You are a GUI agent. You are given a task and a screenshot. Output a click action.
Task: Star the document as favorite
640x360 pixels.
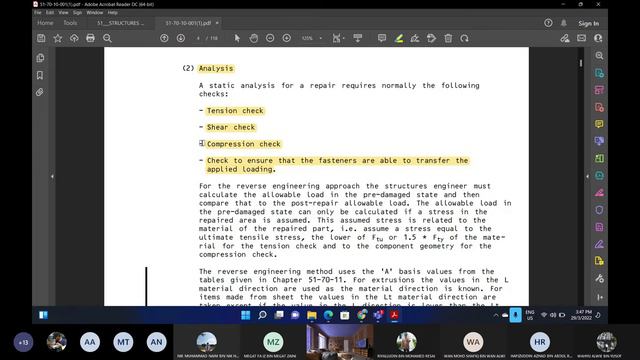pyautogui.click(x=58, y=38)
